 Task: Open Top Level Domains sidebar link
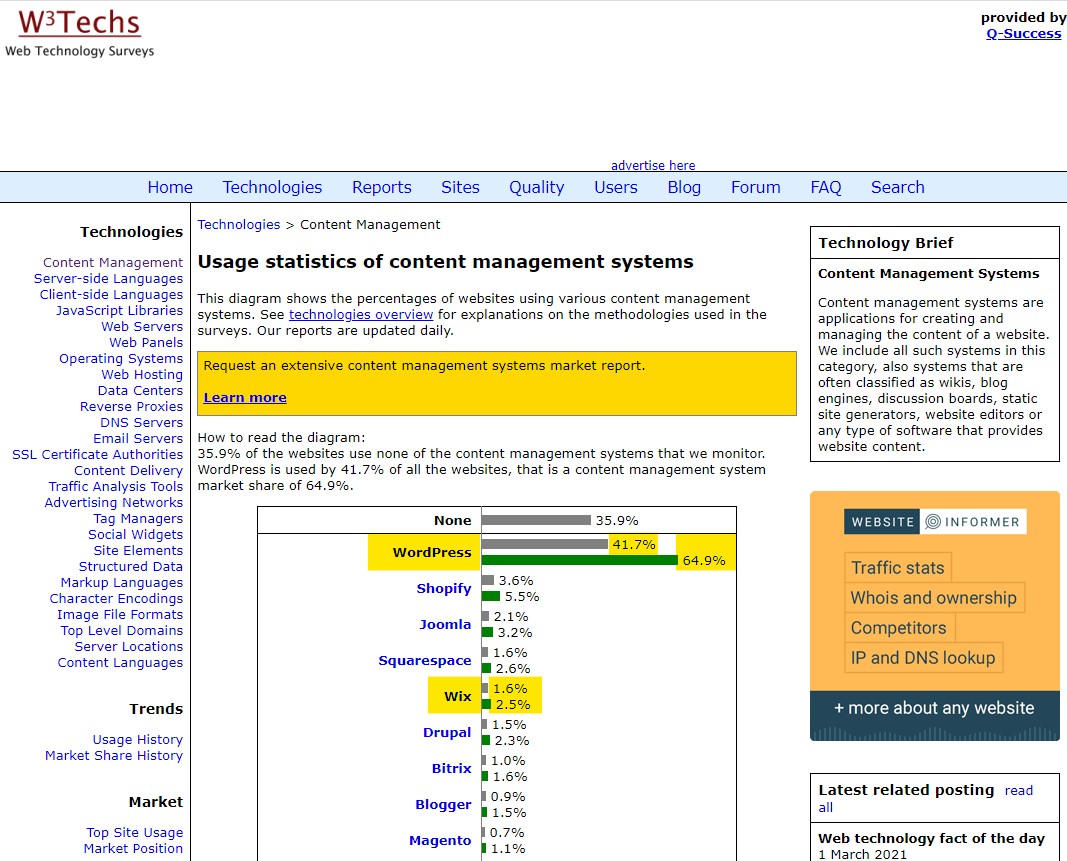coord(122,630)
